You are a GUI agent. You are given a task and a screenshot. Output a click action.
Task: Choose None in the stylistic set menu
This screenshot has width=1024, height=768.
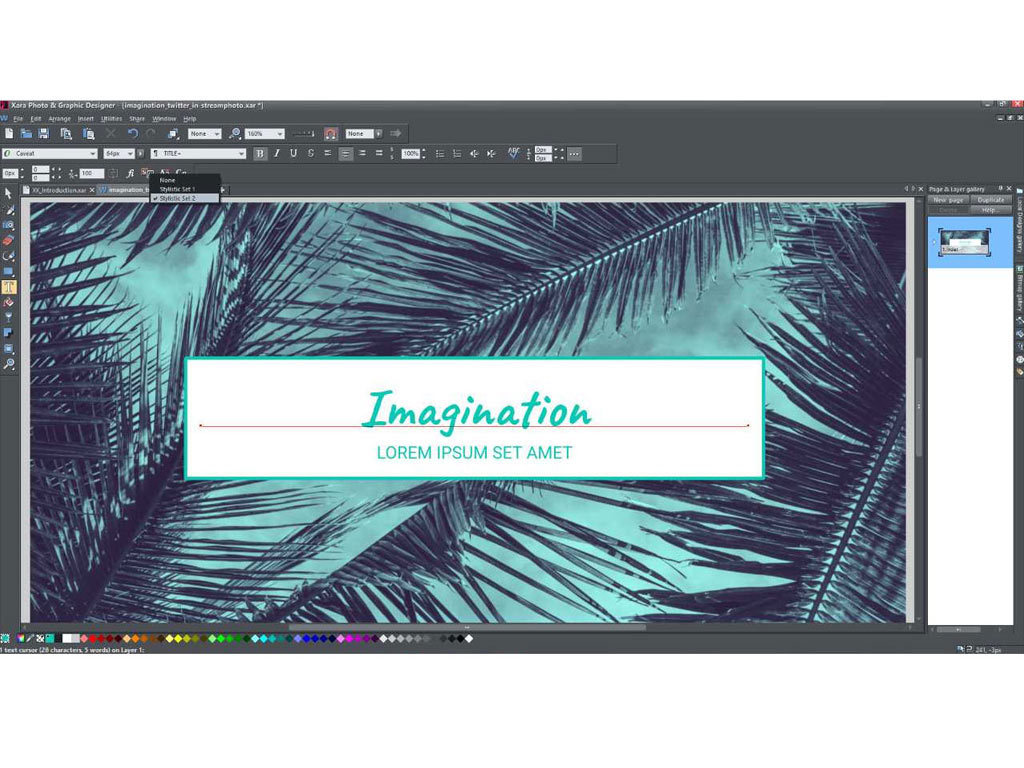coord(185,180)
